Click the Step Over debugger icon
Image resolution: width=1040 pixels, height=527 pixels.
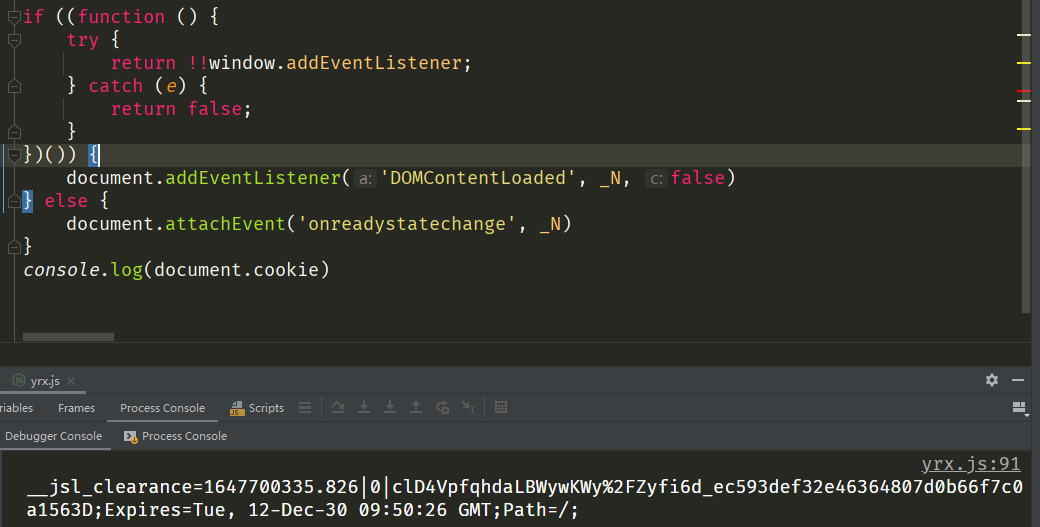[338, 408]
